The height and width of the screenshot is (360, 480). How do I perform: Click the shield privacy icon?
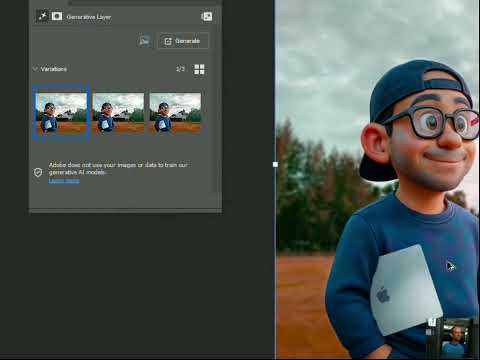pyautogui.click(x=38, y=172)
